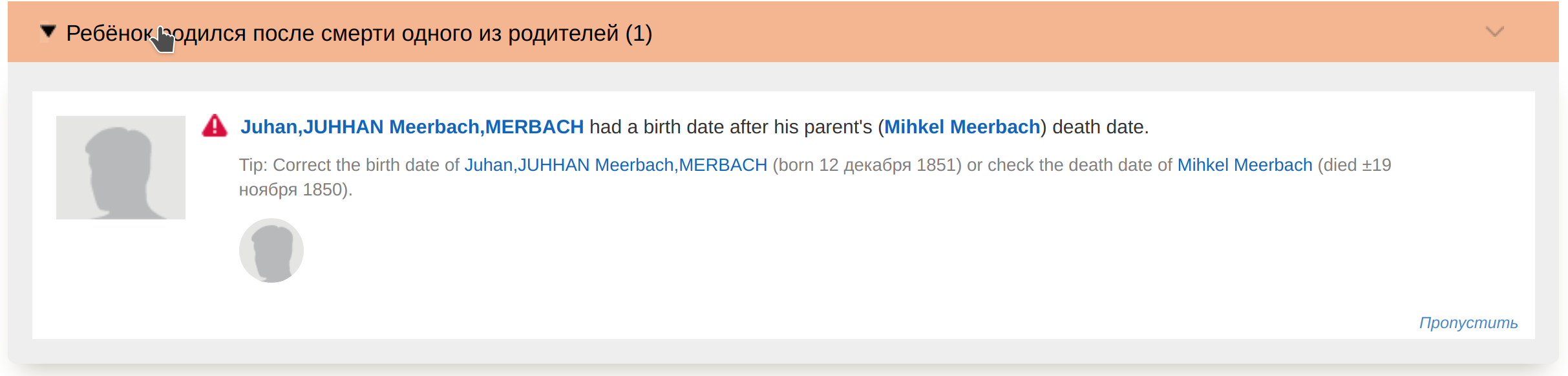
Task: Click the "(1)" issue count in the header
Action: click(x=639, y=33)
